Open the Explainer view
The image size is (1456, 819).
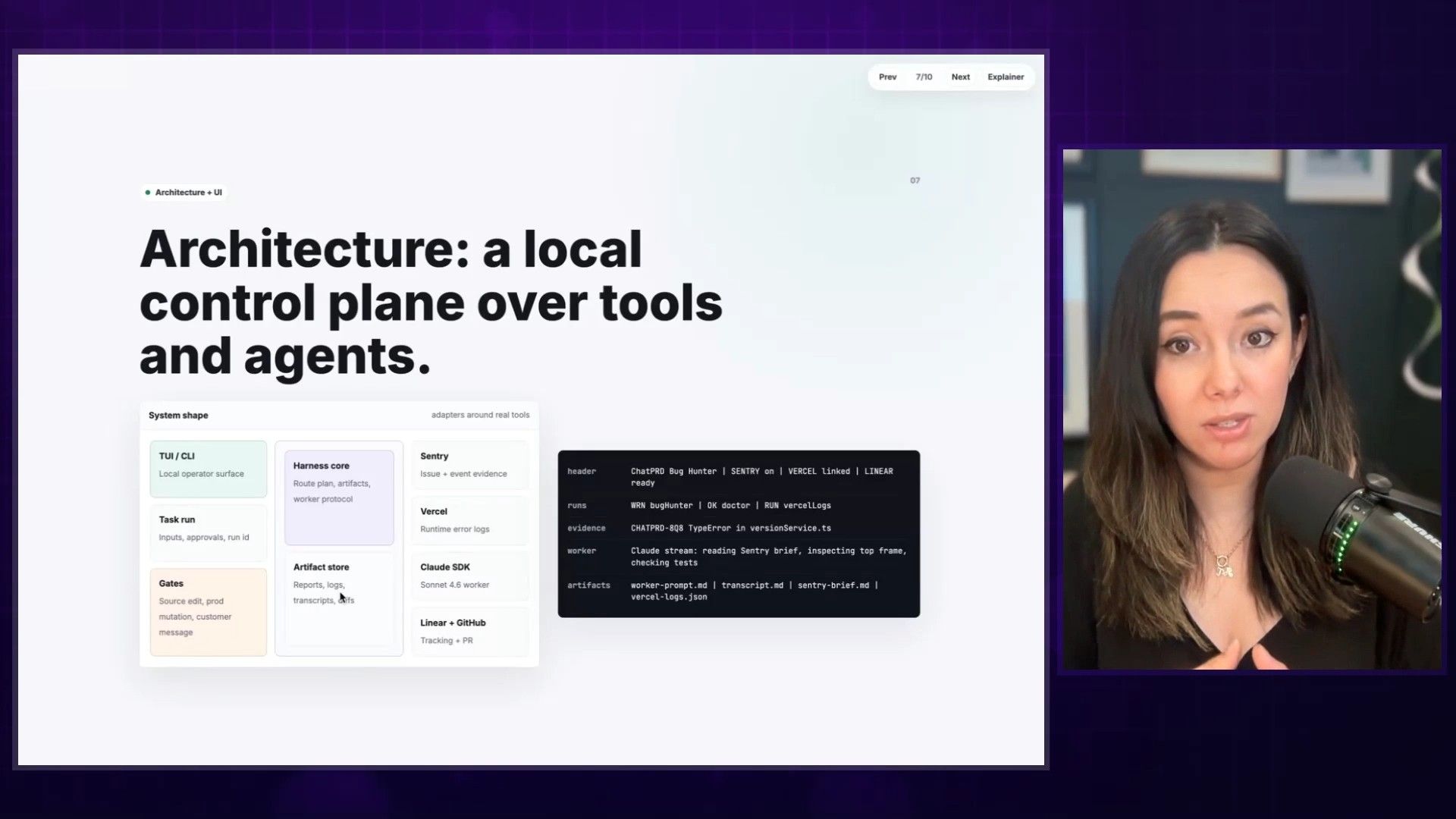(x=1006, y=77)
